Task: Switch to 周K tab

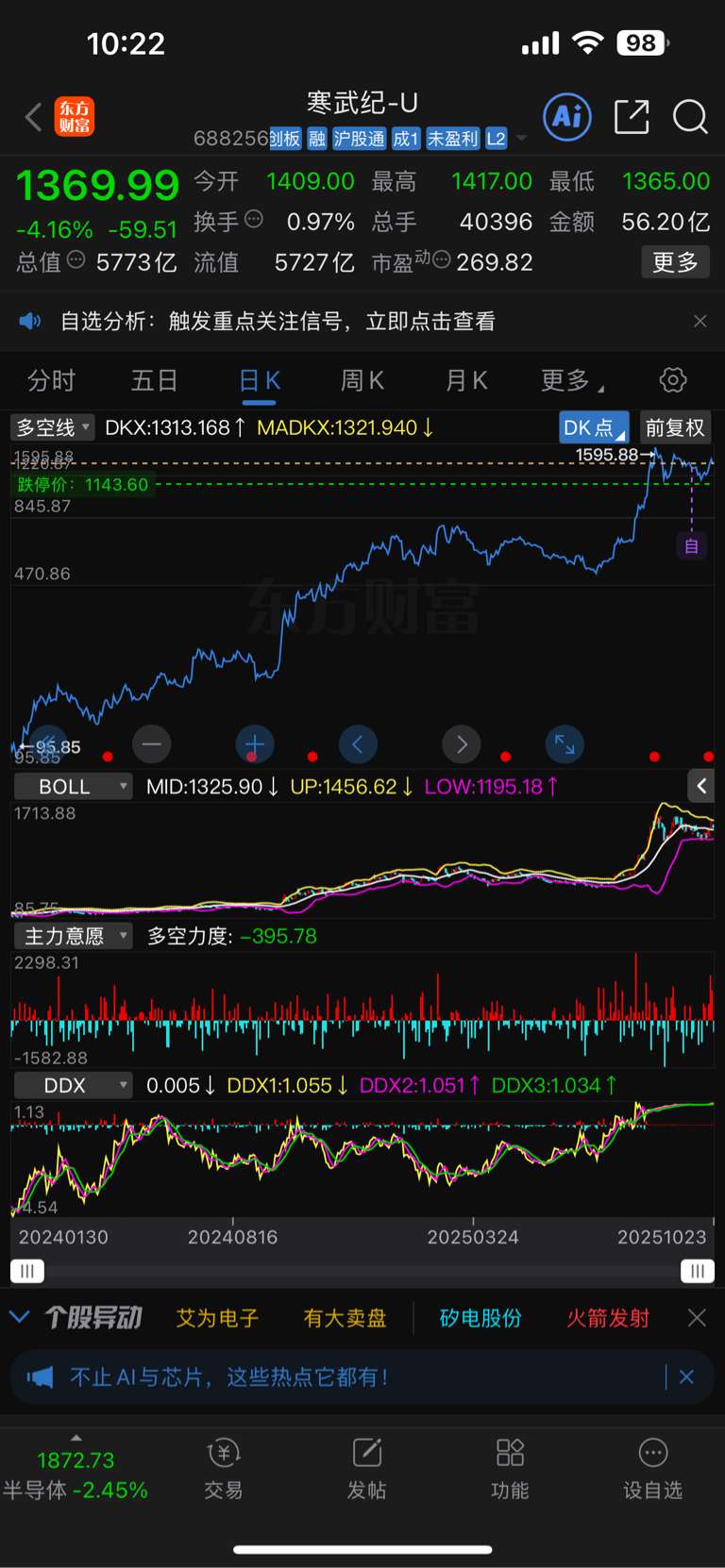Action: [x=362, y=380]
